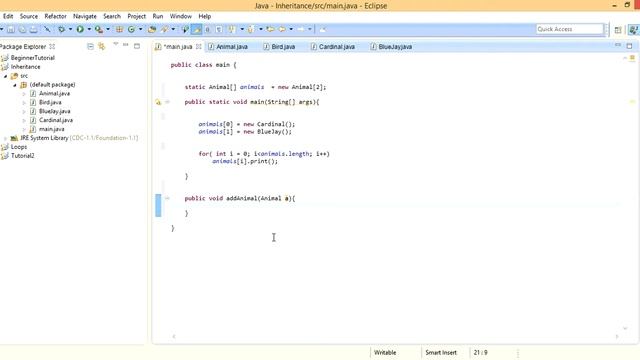Image resolution: width=640 pixels, height=360 pixels.
Task: Open the Debug dropdown arrow
Action: (x=70, y=29)
